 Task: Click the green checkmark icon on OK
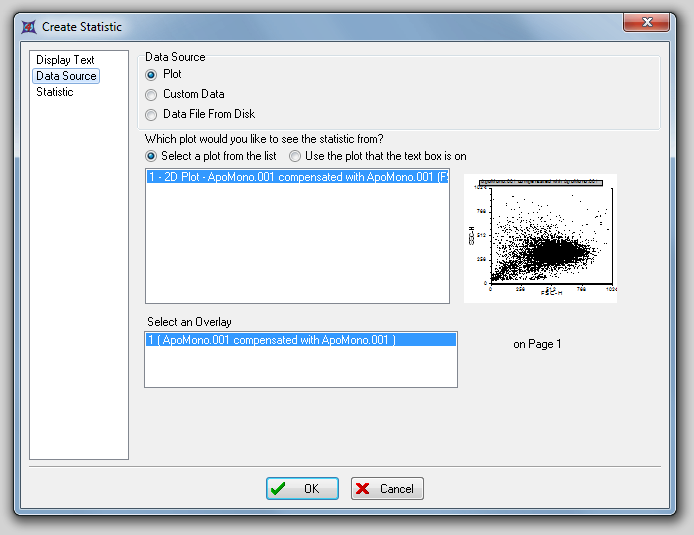pos(278,489)
